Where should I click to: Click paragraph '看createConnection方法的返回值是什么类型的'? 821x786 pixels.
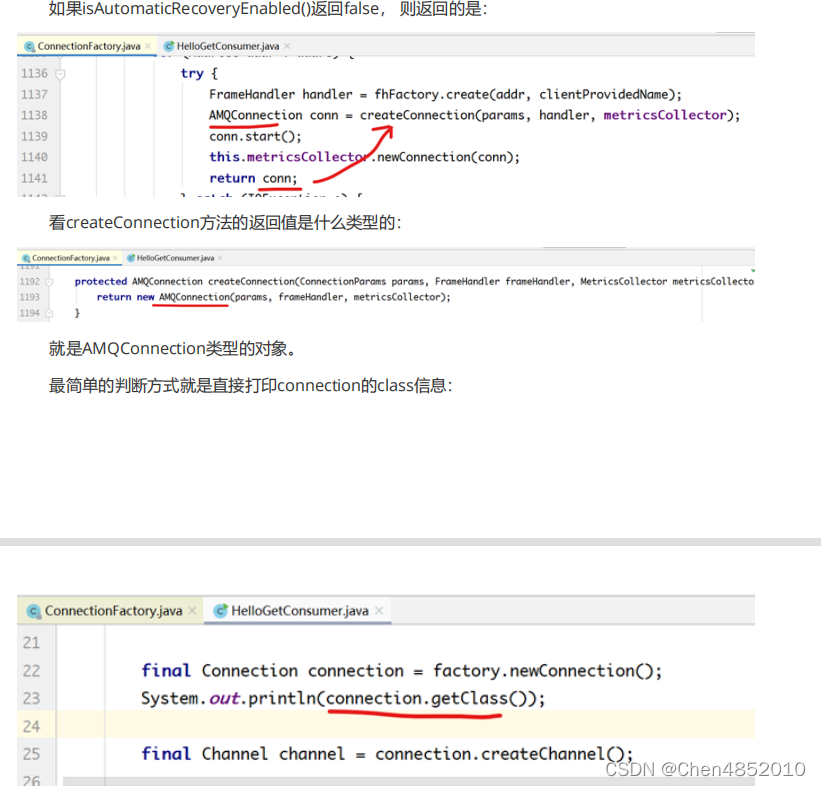[225, 223]
